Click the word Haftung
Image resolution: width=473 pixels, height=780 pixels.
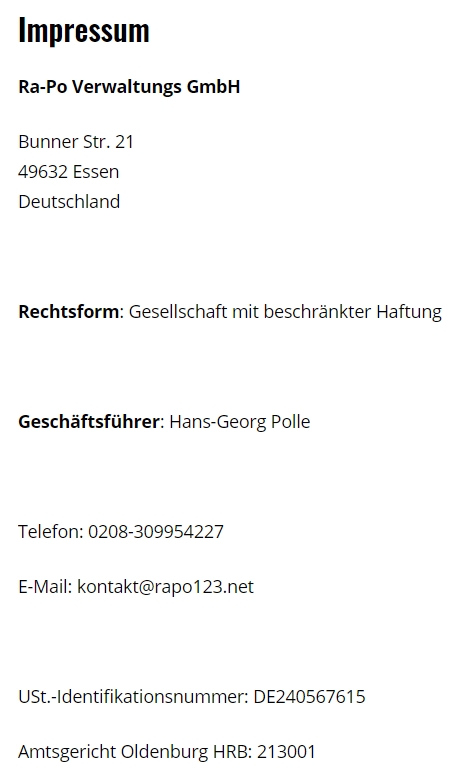409,312
